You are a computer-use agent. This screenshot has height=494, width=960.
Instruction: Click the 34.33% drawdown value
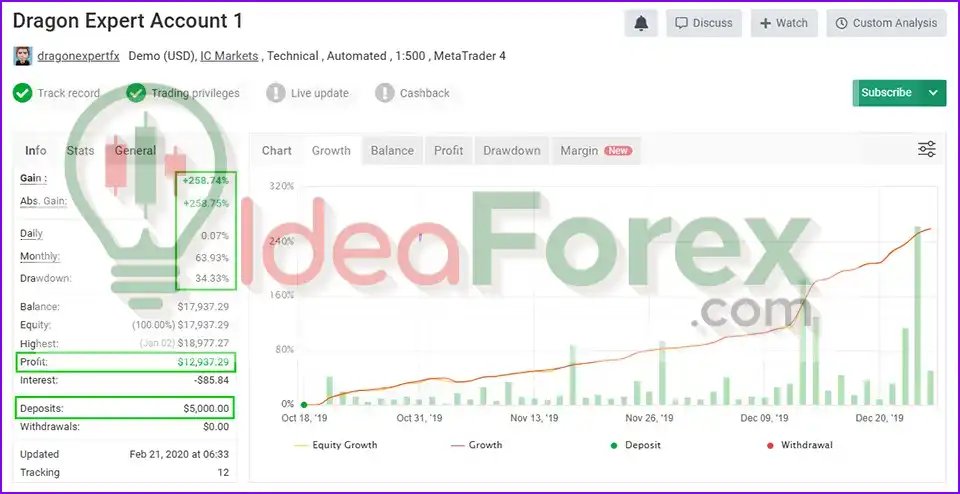[212, 279]
